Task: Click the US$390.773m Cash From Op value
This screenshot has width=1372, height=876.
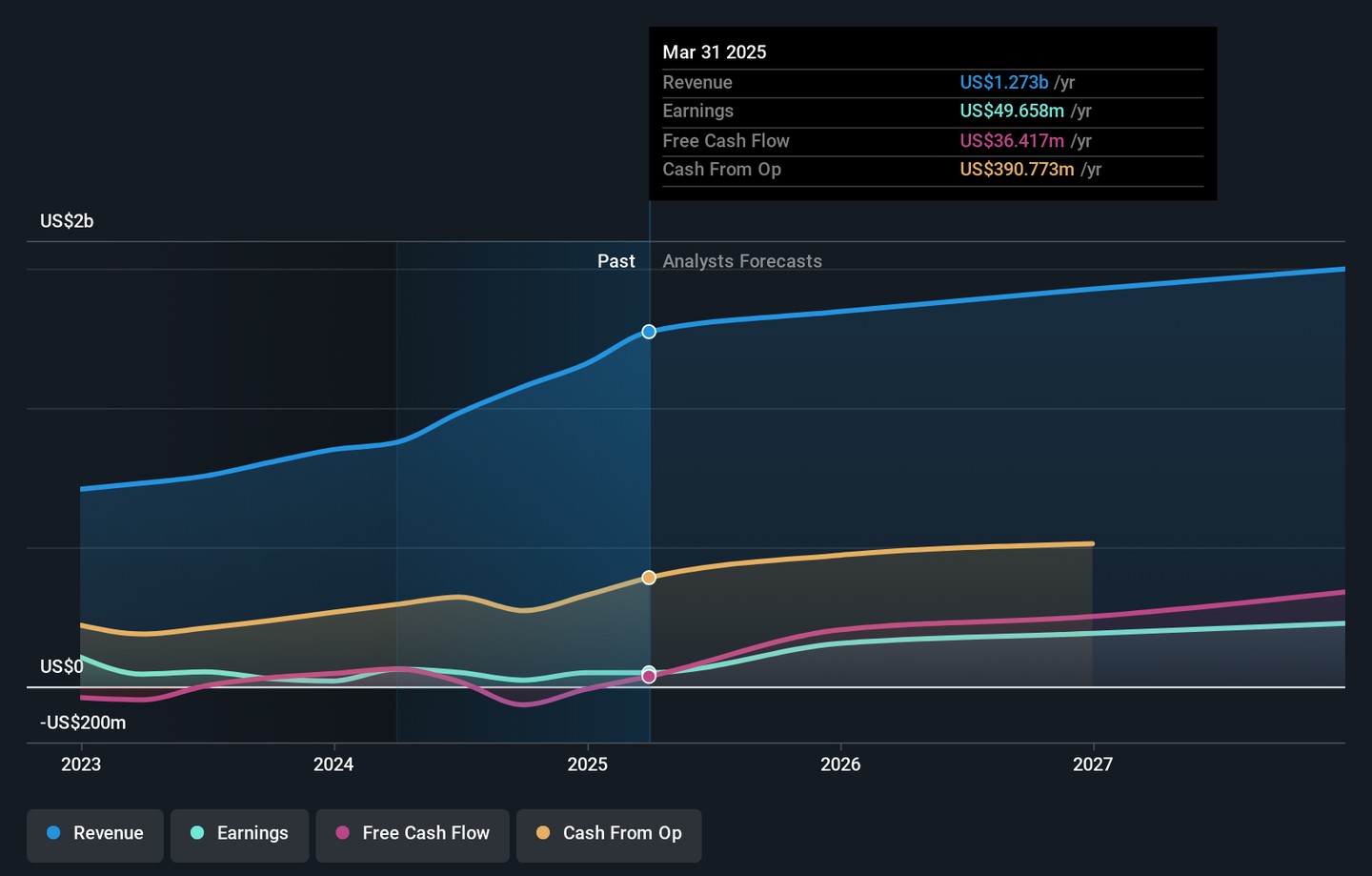Action: (x=1017, y=170)
